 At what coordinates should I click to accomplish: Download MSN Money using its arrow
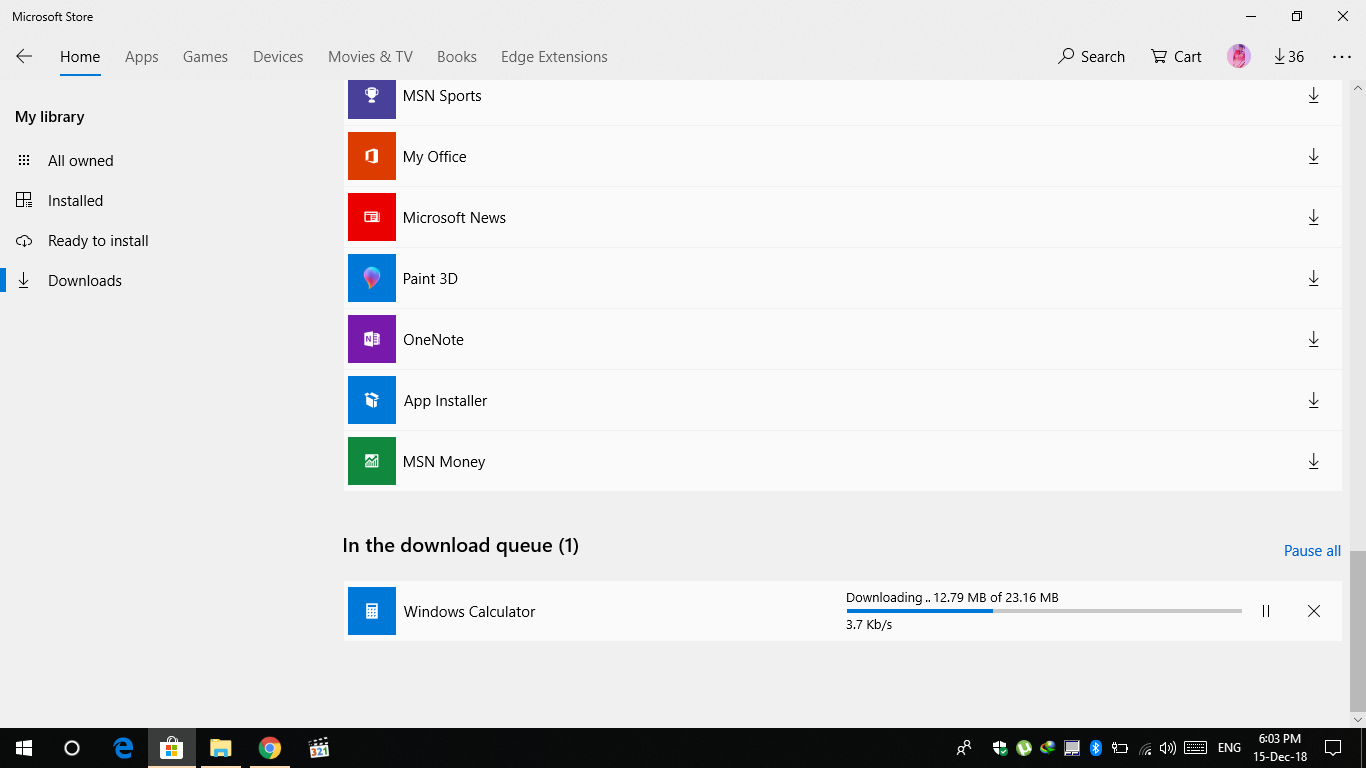[x=1314, y=461]
